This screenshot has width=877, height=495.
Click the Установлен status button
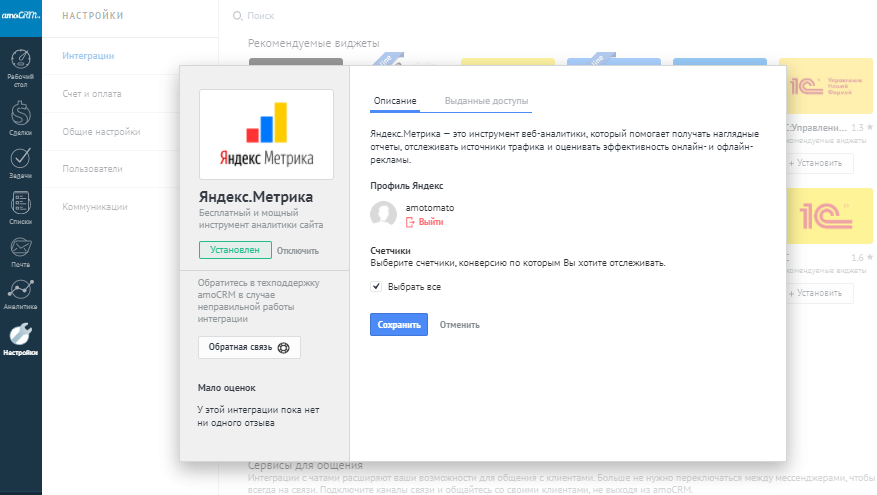pos(235,250)
